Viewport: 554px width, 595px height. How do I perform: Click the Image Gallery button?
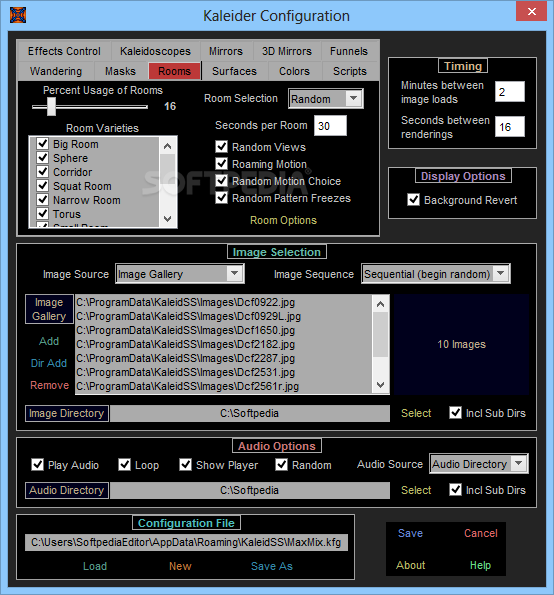[x=49, y=309]
